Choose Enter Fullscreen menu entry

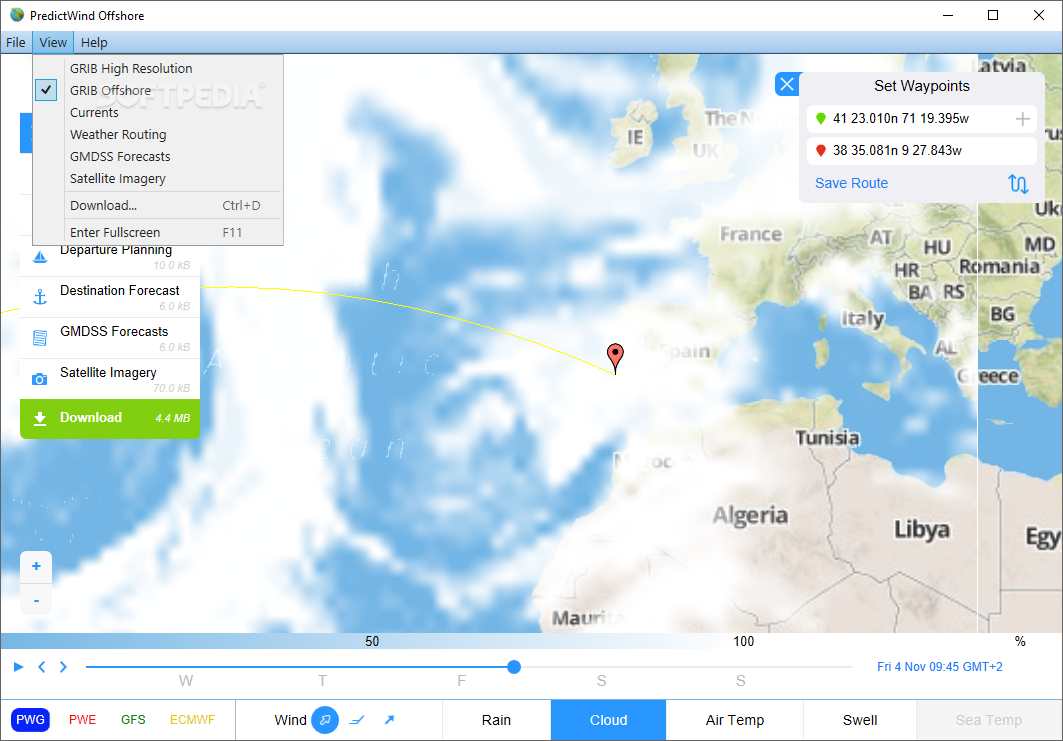tap(158, 233)
